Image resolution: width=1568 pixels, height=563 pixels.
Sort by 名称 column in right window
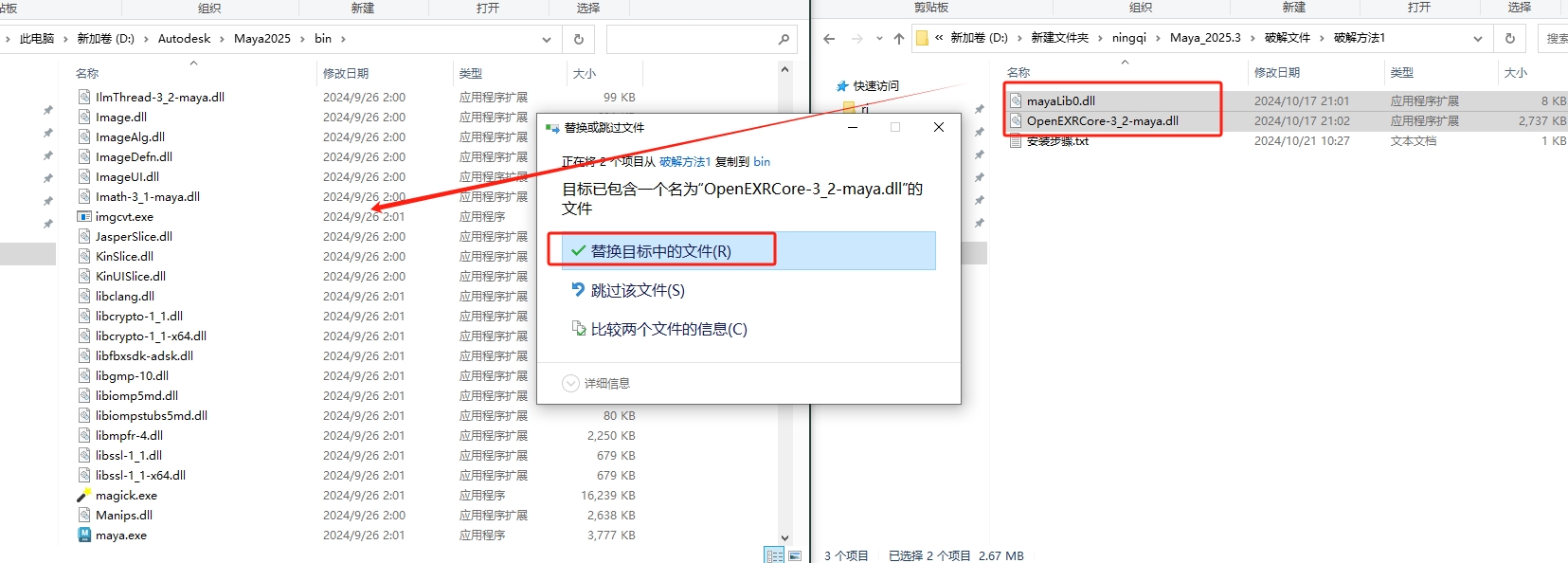1018,72
